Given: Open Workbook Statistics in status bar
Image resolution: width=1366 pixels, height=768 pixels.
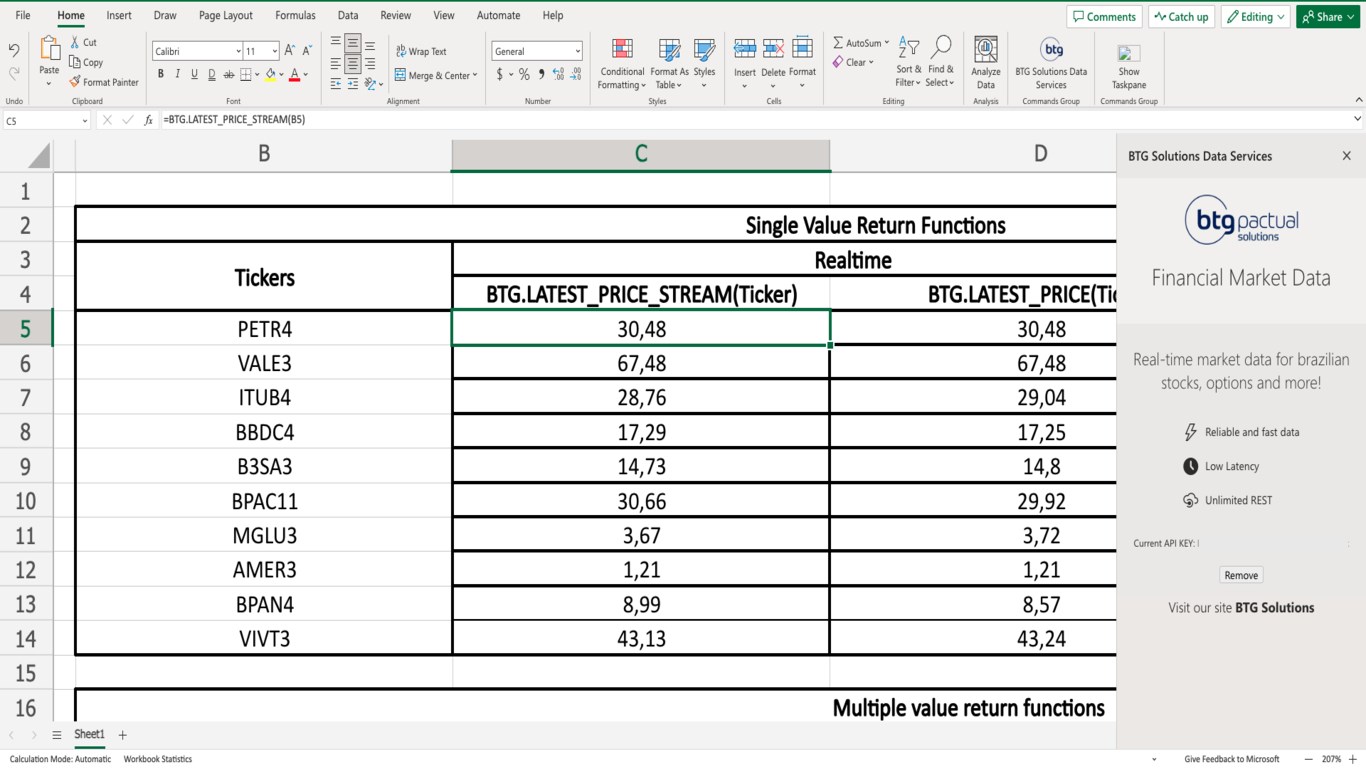Looking at the screenshot, I should tap(158, 759).
